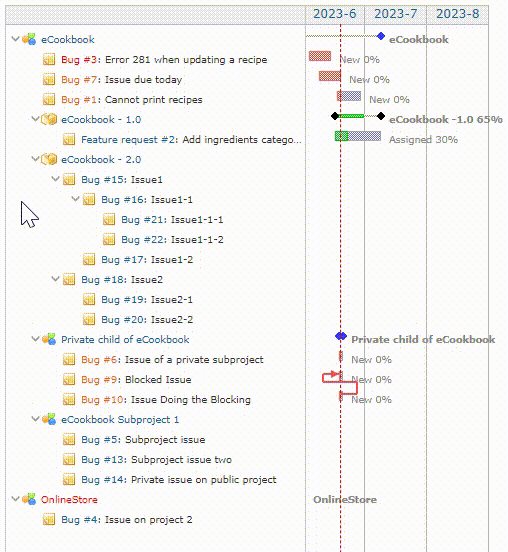Click the blue eCookbook milestone diamond

(381, 36)
